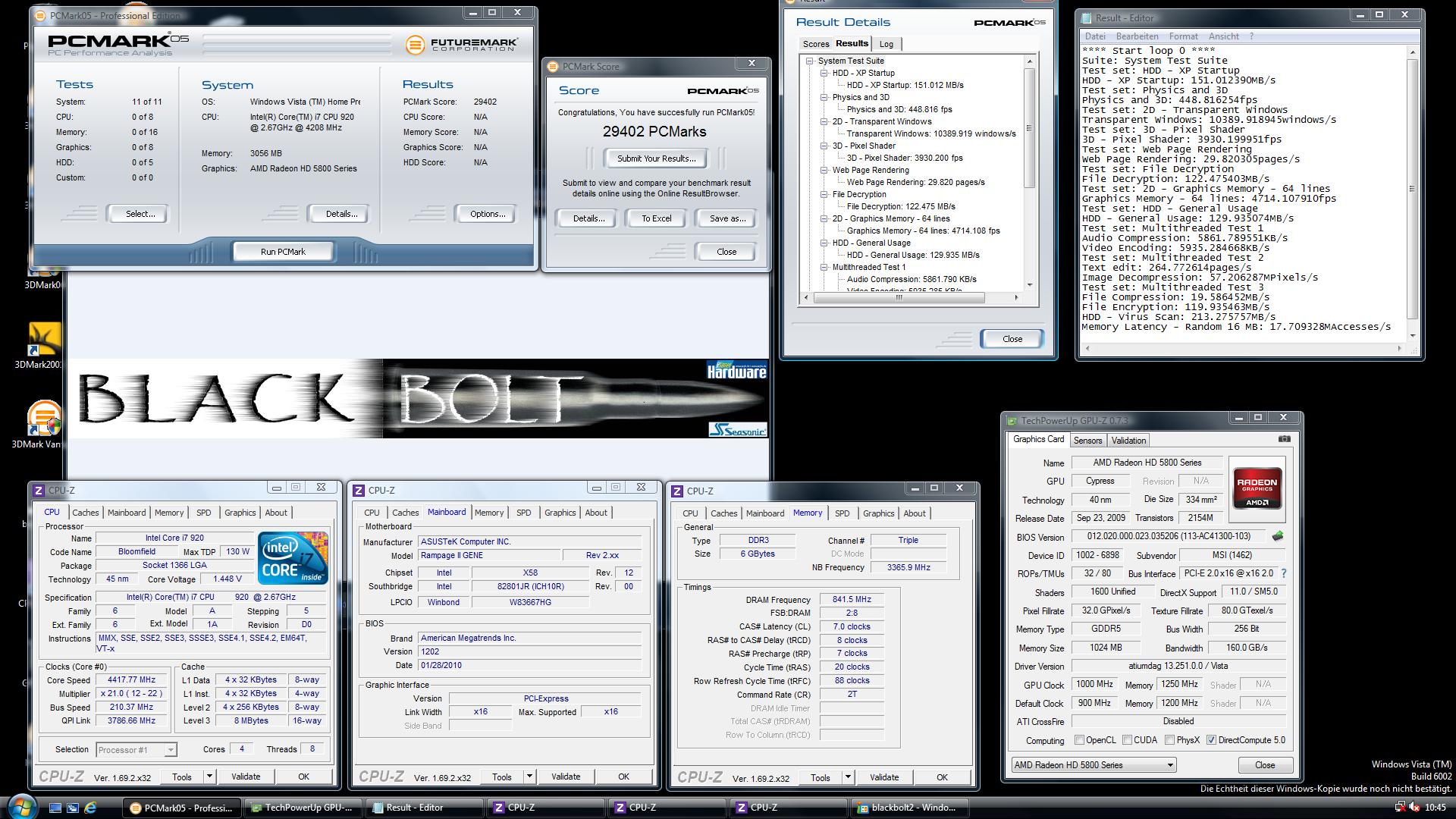Click the CPU-Z title icon in Mainboard window
This screenshot has width=1456, height=819.
pos(359,490)
